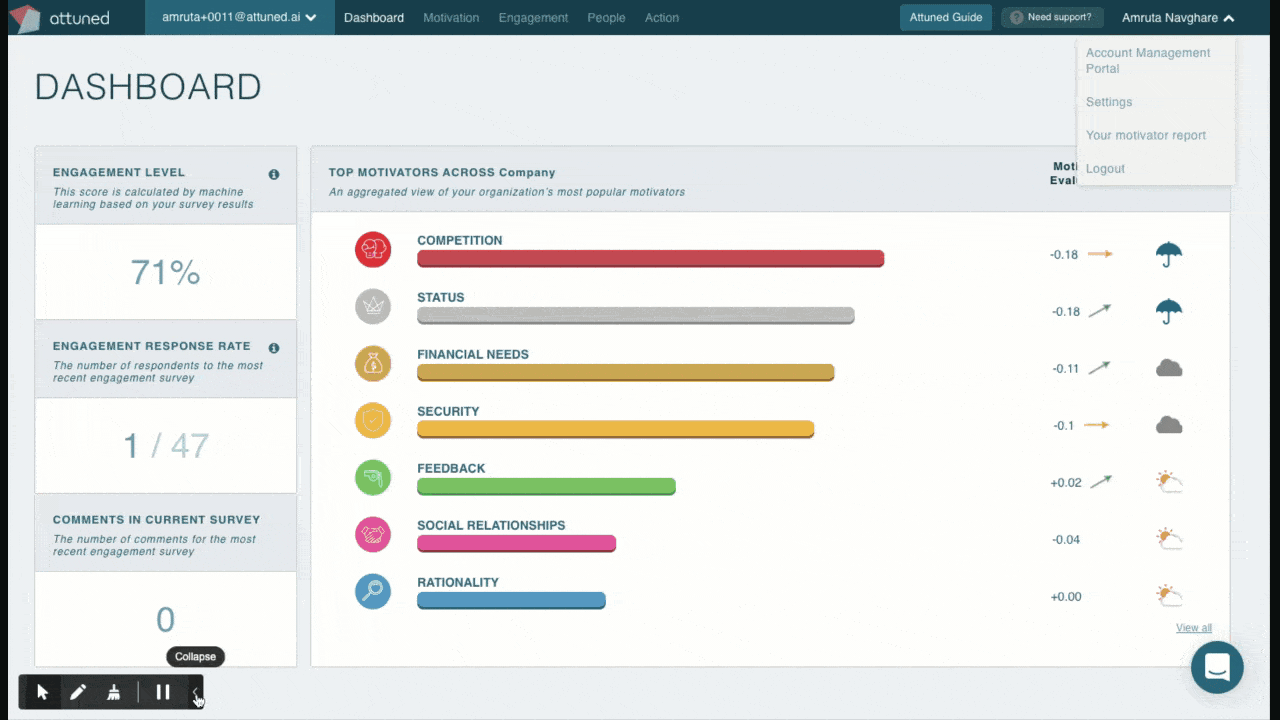Choose Logout from user menu
The height and width of the screenshot is (720, 1280).
pyautogui.click(x=1105, y=168)
